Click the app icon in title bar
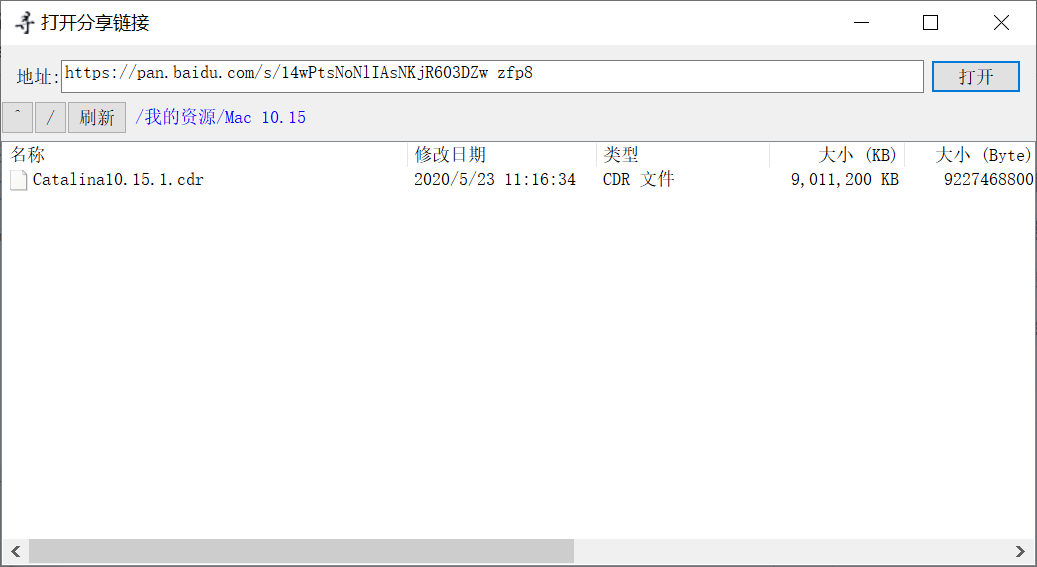Image resolution: width=1037 pixels, height=567 pixels. coord(25,22)
